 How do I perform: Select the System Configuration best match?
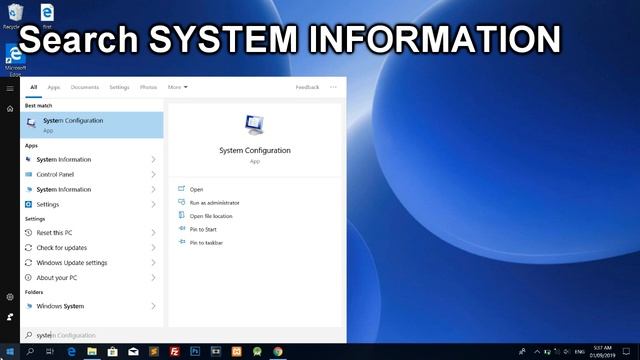(x=92, y=125)
